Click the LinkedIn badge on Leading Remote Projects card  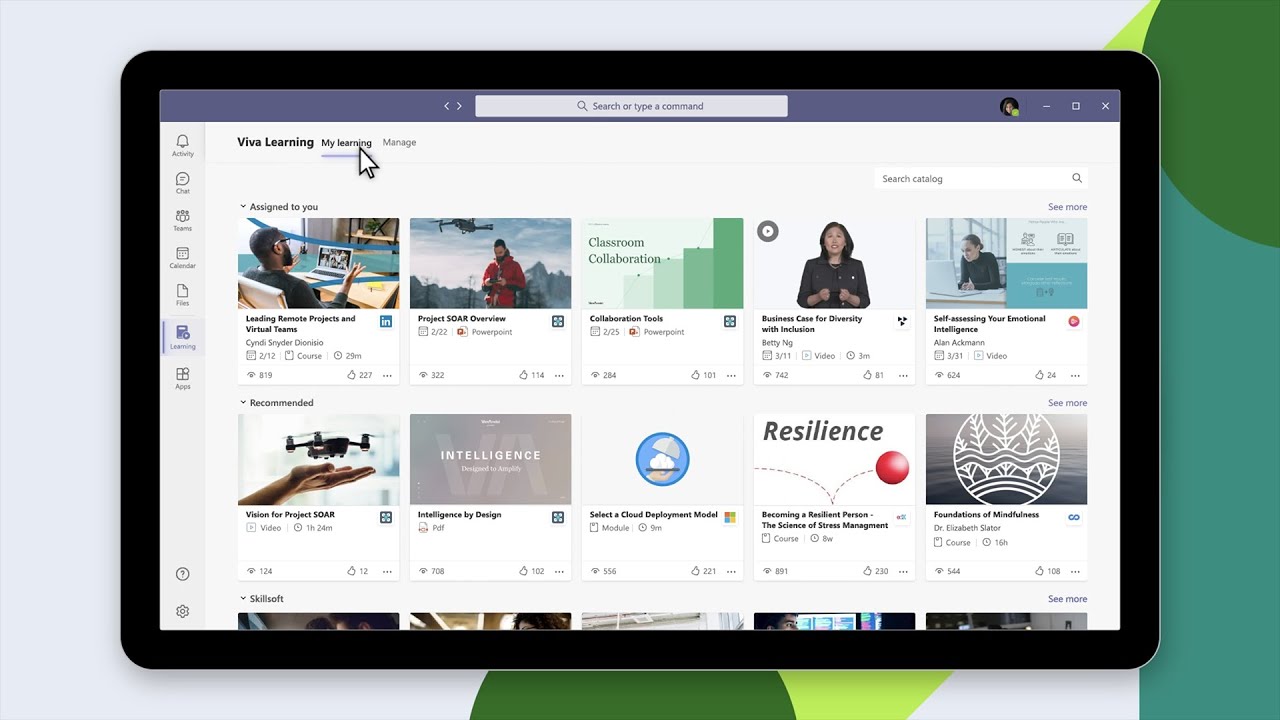click(x=386, y=321)
